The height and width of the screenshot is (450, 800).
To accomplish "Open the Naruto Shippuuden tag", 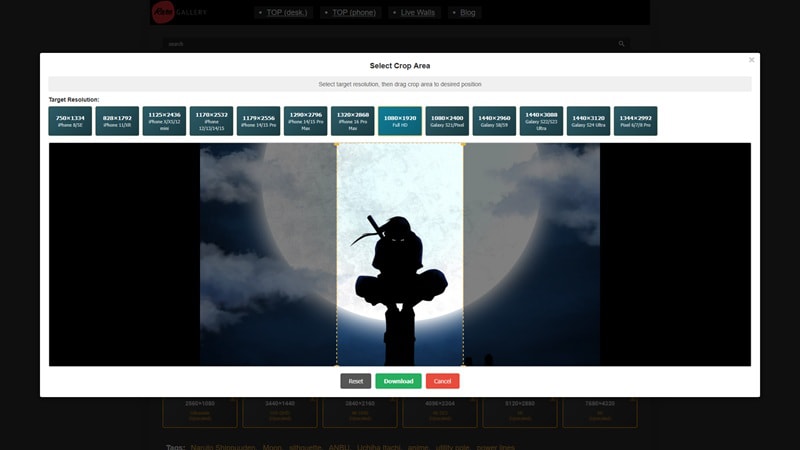I will pyautogui.click(x=222, y=447).
